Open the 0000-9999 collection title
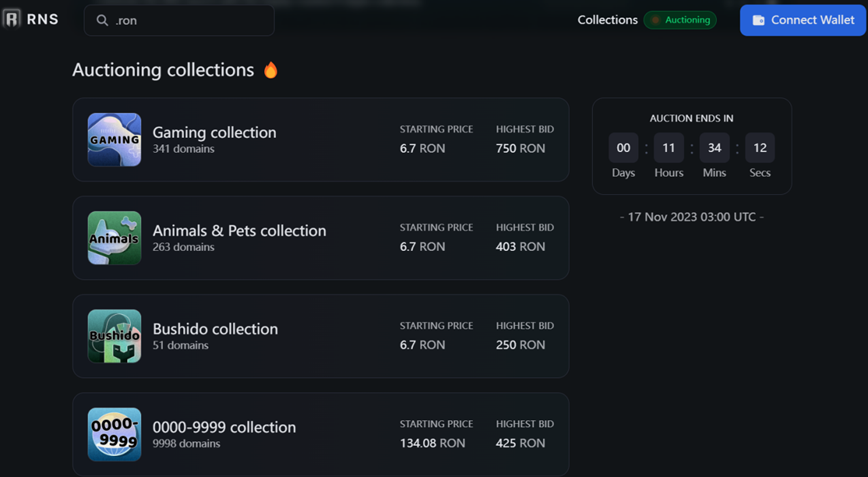The image size is (868, 477). (x=224, y=427)
